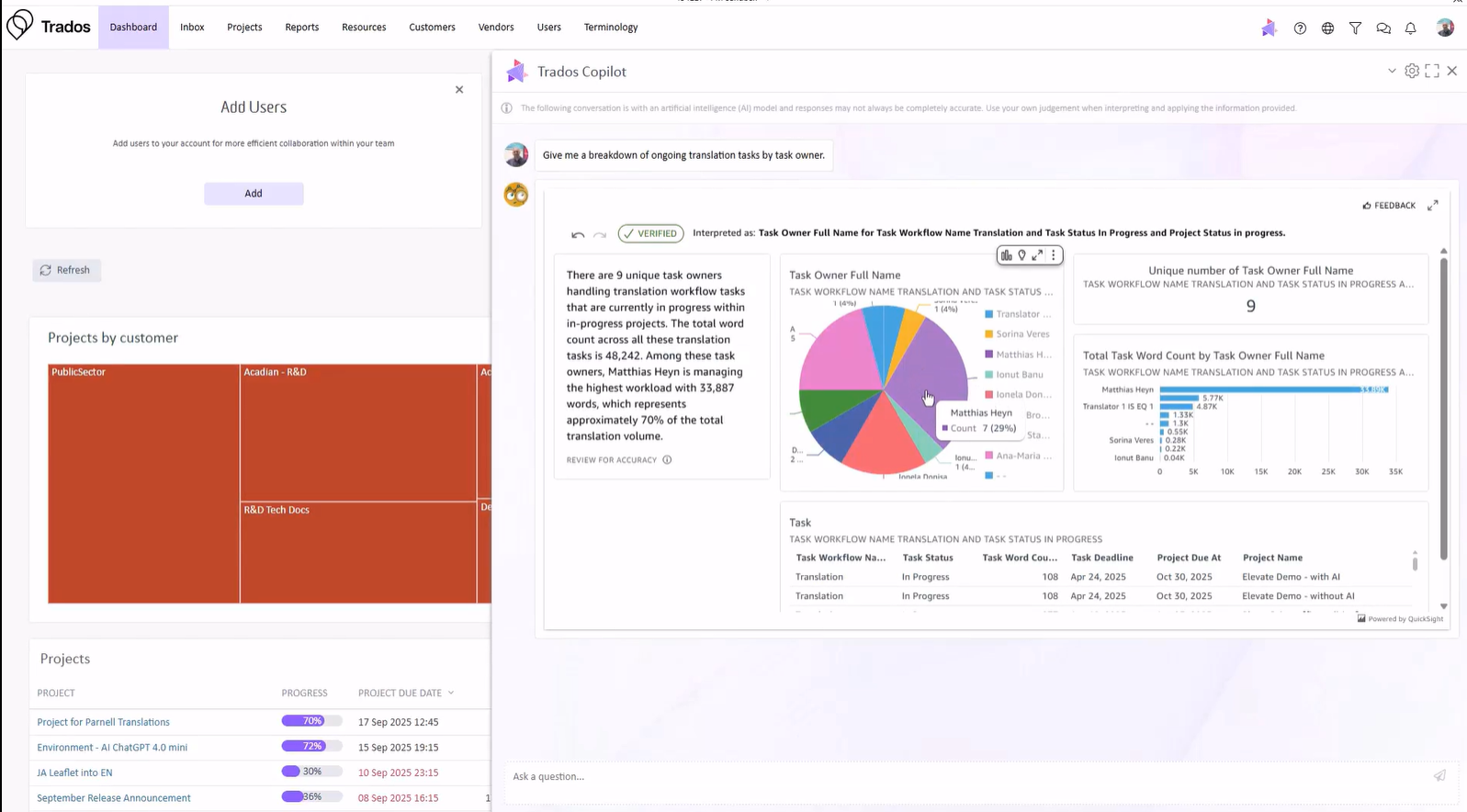Viewport: 1467px width, 812px height.
Task: Click the Copilot answer vertical scrollbar
Action: pyautogui.click(x=1444, y=409)
